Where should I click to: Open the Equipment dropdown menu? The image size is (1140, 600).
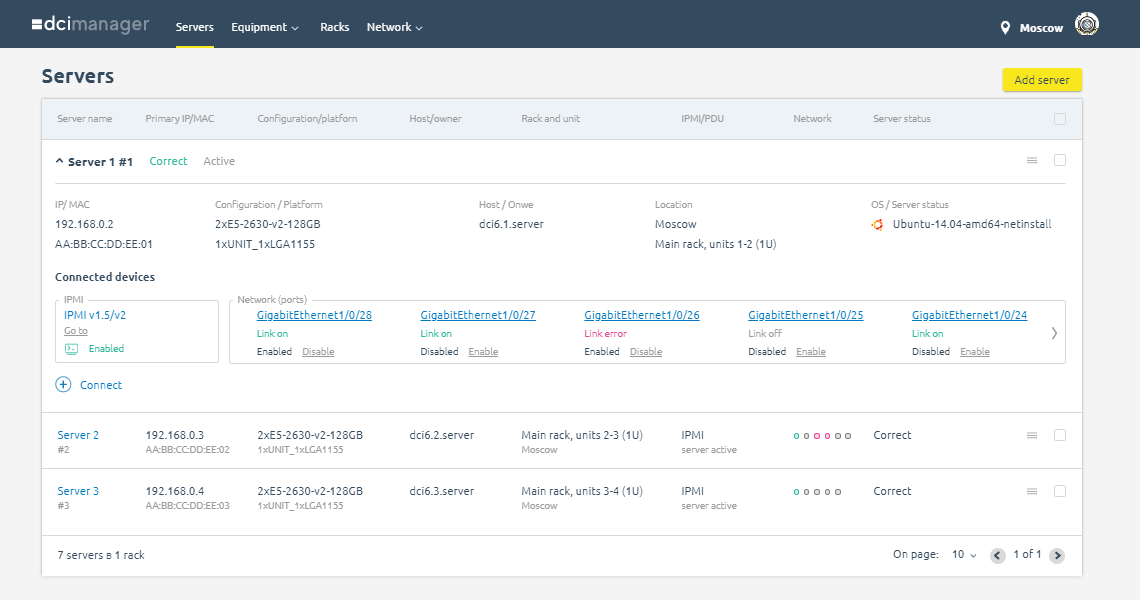point(265,27)
